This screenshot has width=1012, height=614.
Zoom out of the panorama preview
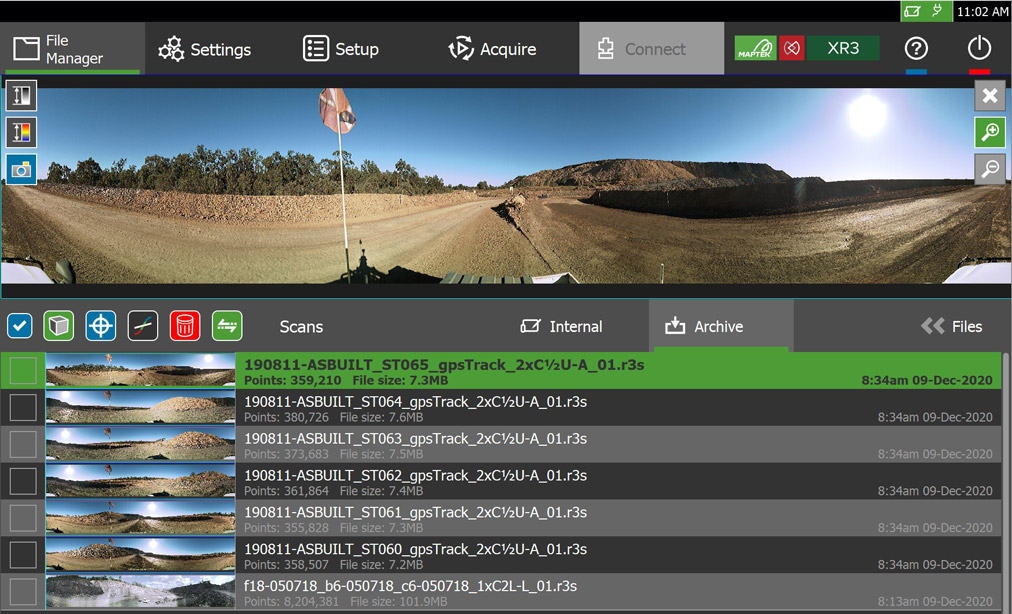(x=989, y=169)
